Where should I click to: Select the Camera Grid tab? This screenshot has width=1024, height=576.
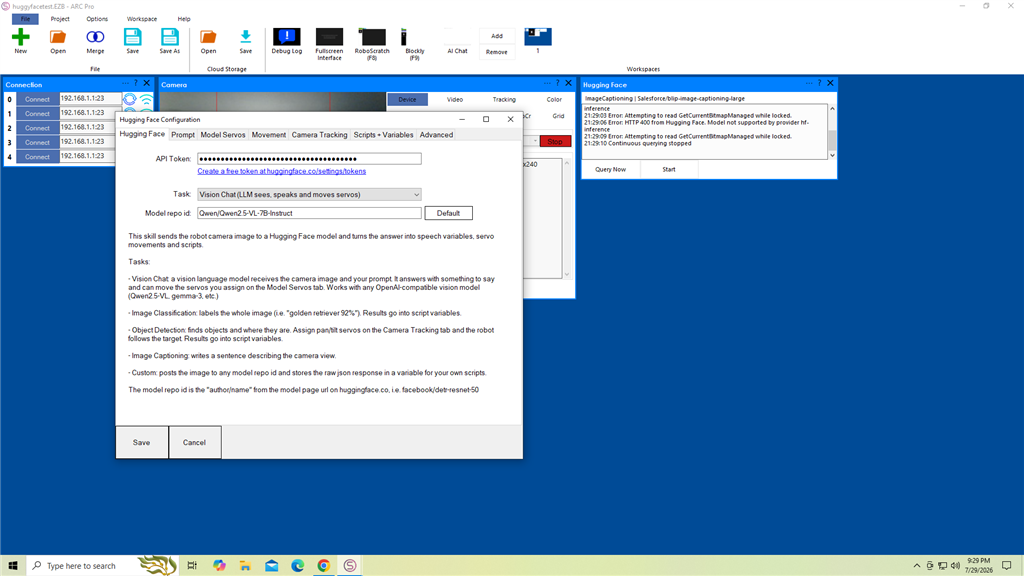(558, 116)
